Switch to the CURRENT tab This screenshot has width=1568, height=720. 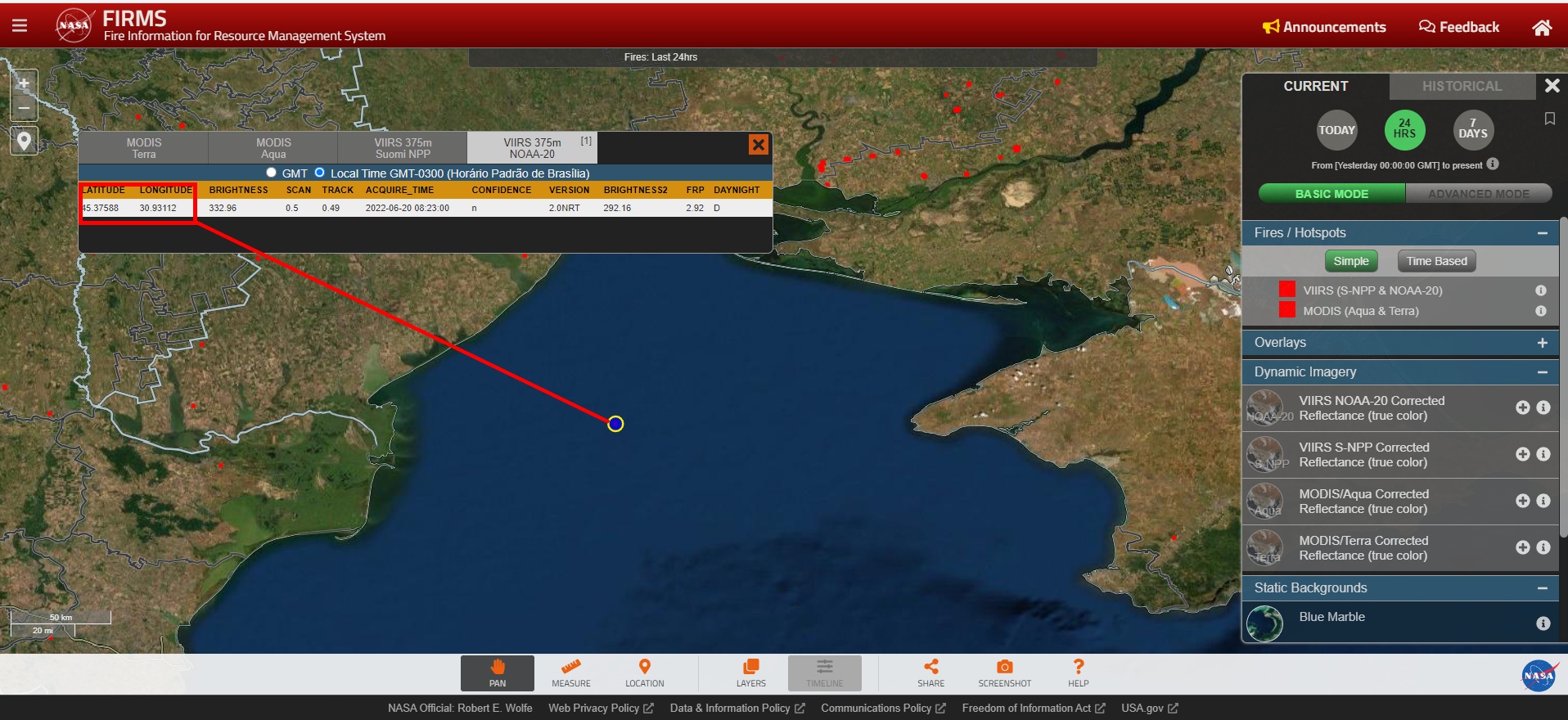(1315, 86)
